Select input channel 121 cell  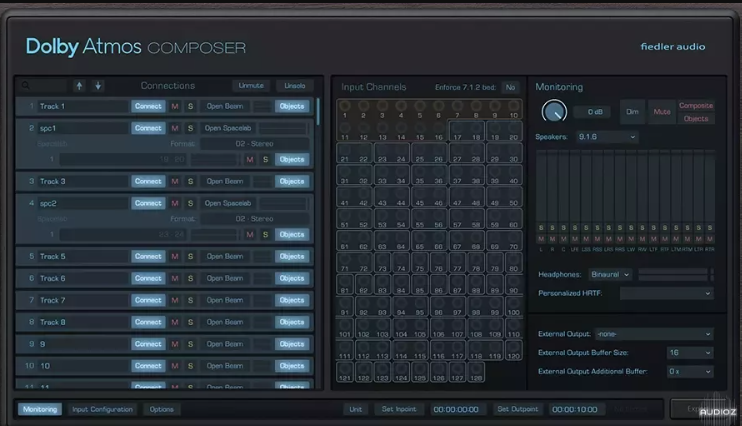(344, 372)
